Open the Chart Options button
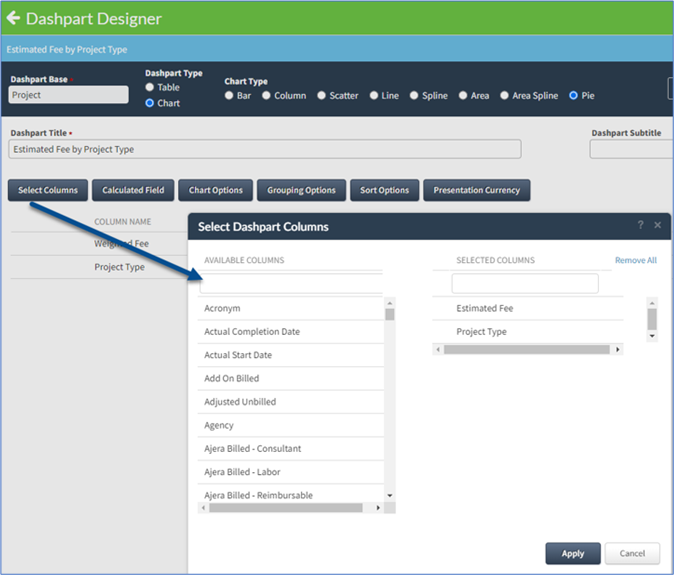The image size is (674, 575). (x=216, y=190)
